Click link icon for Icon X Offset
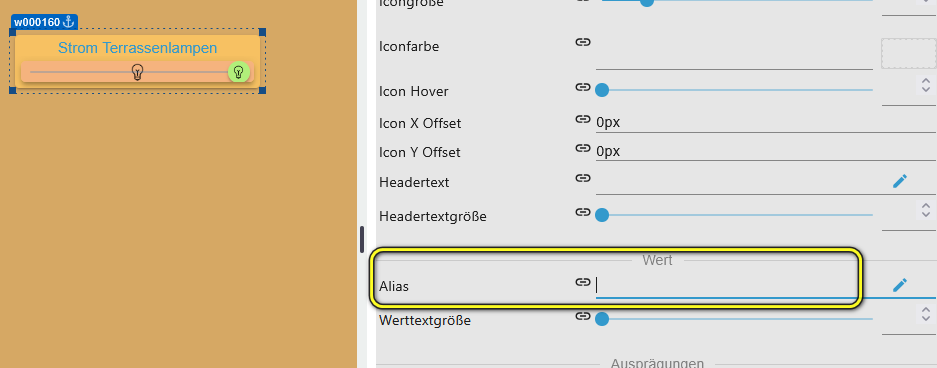937x368 pixels. [583, 119]
